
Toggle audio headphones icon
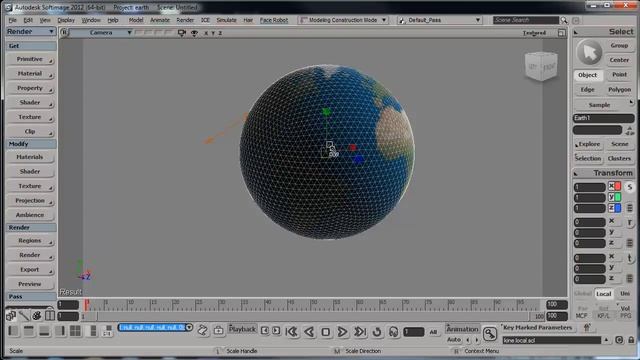tap(393, 332)
